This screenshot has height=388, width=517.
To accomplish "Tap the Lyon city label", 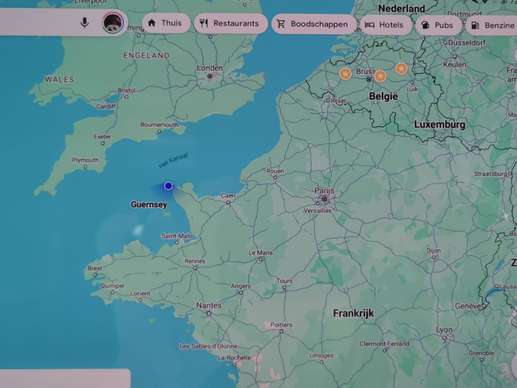I will (x=444, y=330).
